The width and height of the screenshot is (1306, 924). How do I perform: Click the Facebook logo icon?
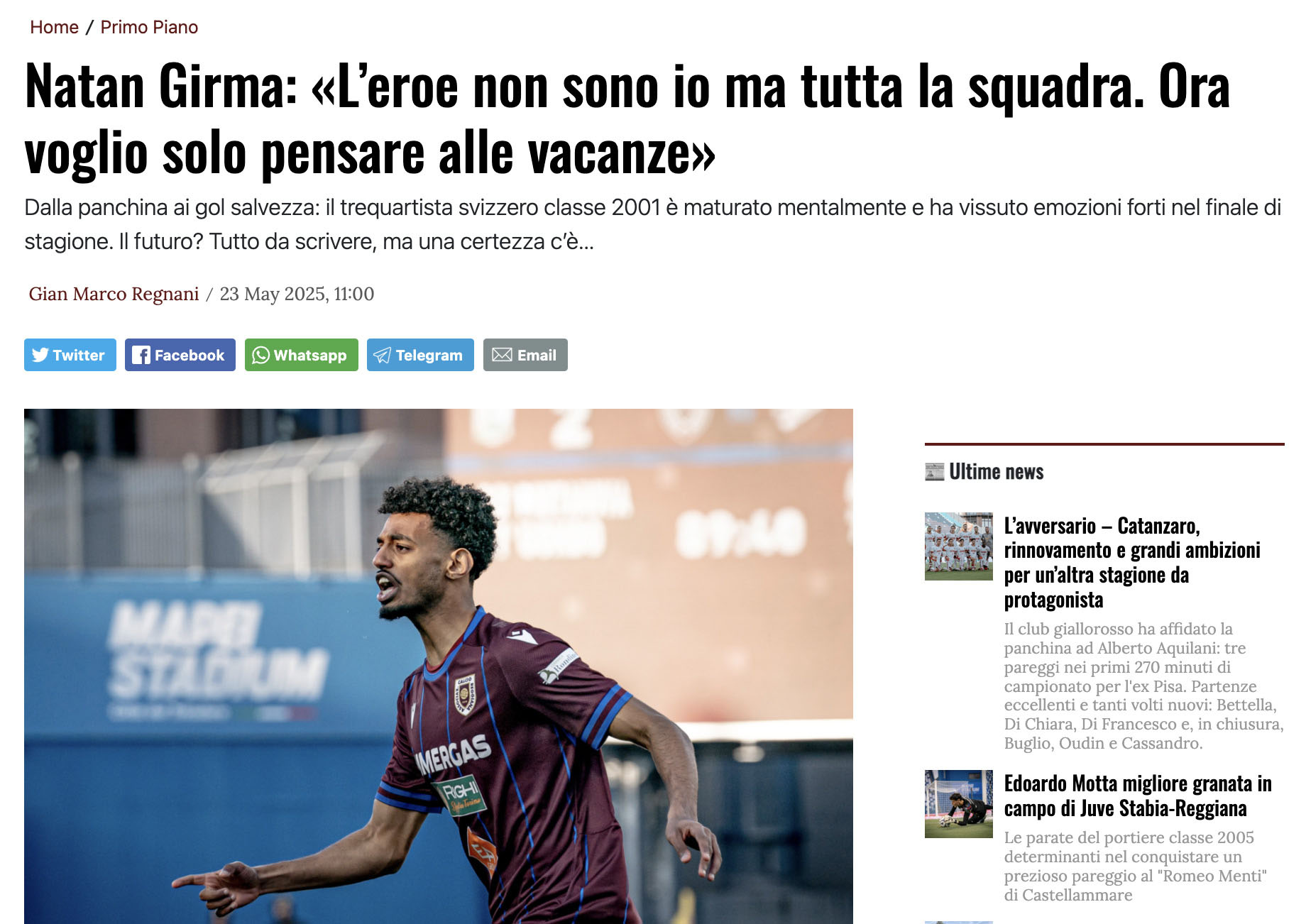tap(141, 355)
